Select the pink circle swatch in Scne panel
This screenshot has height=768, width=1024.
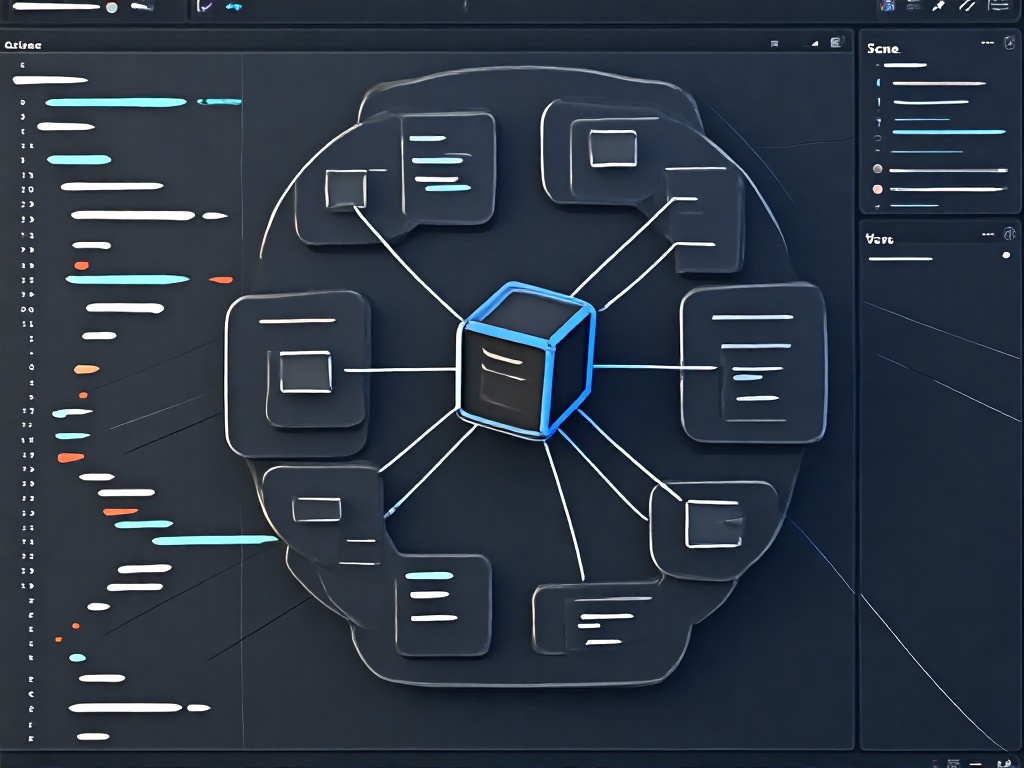(878, 189)
